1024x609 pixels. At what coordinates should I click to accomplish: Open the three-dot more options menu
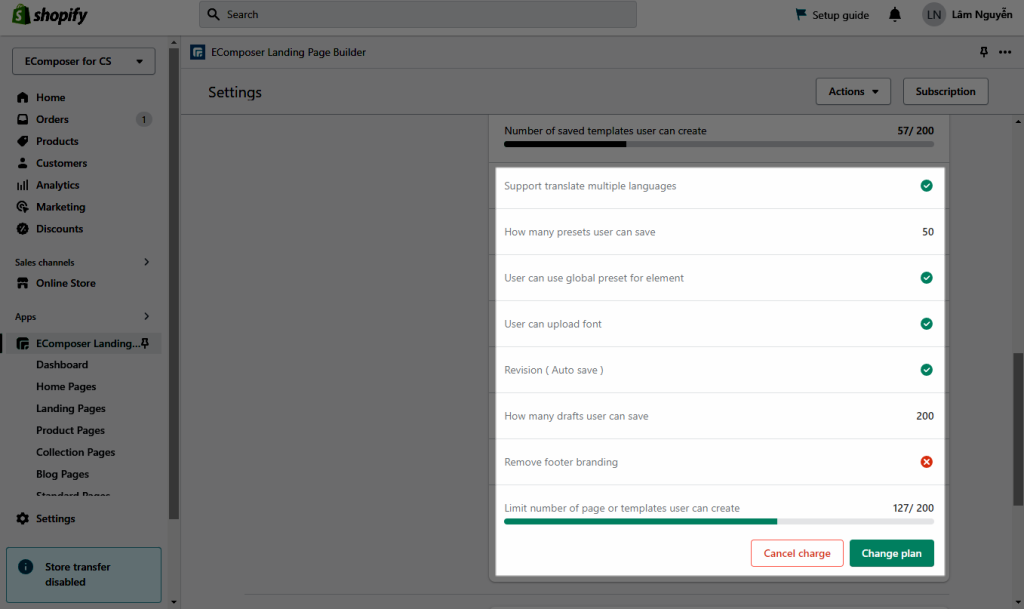[x=1005, y=52]
